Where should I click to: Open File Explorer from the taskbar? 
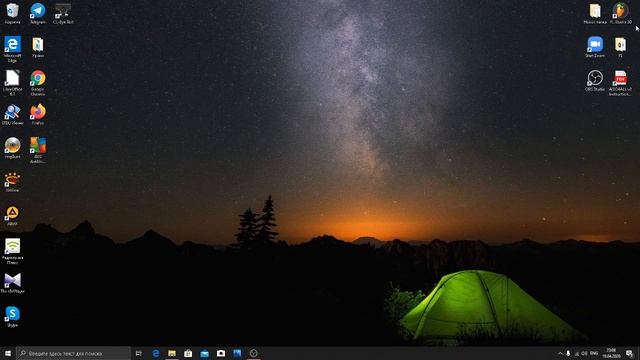(172, 353)
